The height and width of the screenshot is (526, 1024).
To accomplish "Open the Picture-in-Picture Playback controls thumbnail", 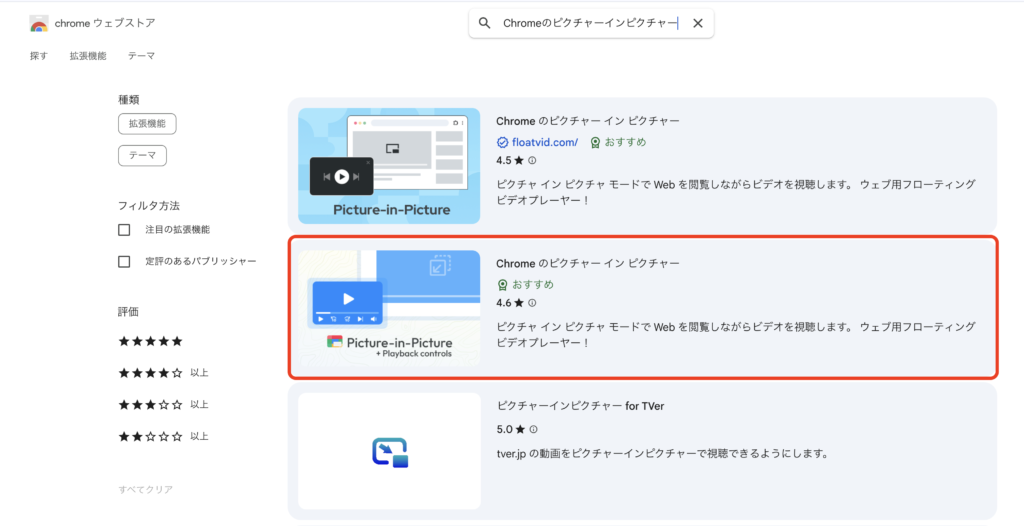I will (389, 308).
